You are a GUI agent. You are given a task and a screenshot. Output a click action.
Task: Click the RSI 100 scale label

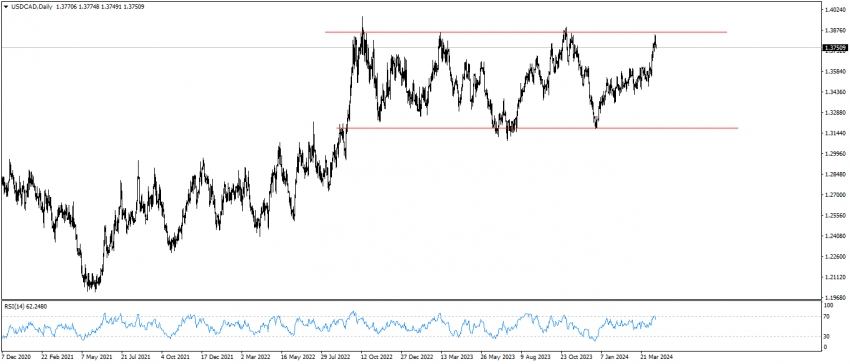point(828,306)
